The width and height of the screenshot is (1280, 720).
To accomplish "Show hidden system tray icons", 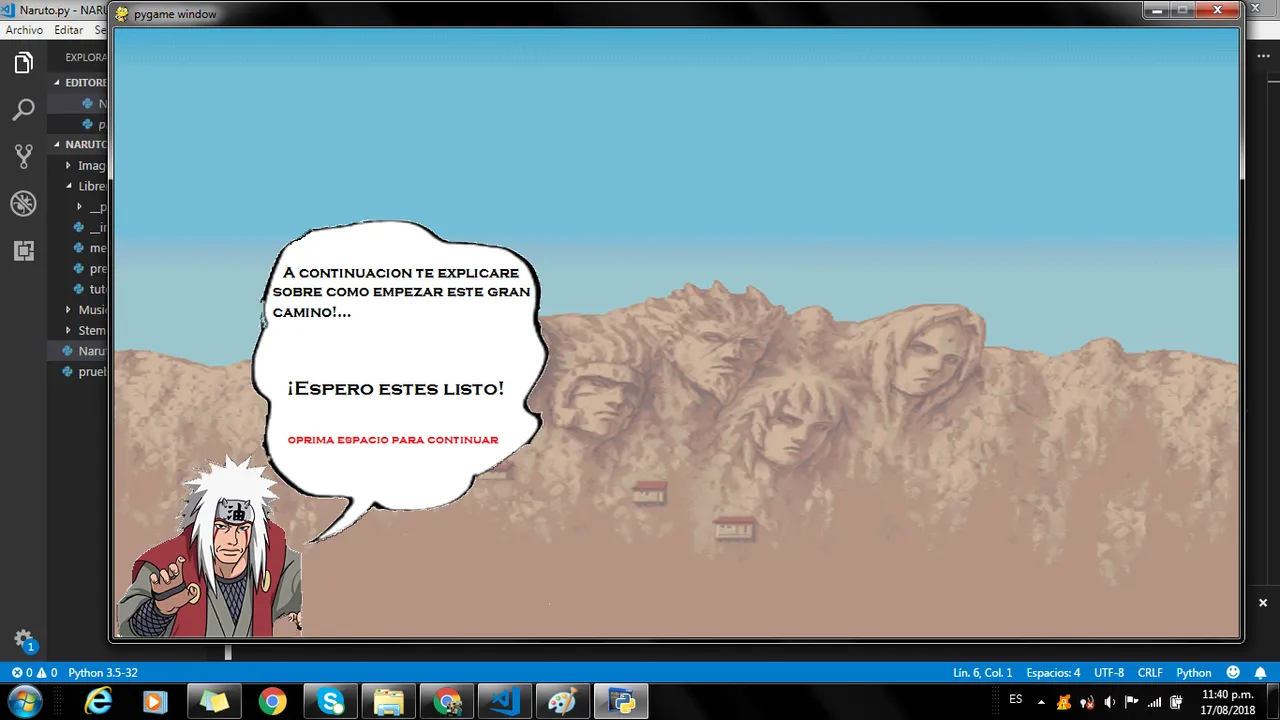I will (x=1041, y=702).
